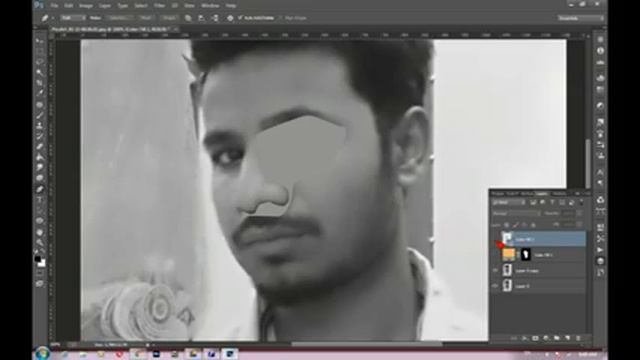Select the Gradient tool
This screenshot has height=360, width=640.
coord(40,157)
